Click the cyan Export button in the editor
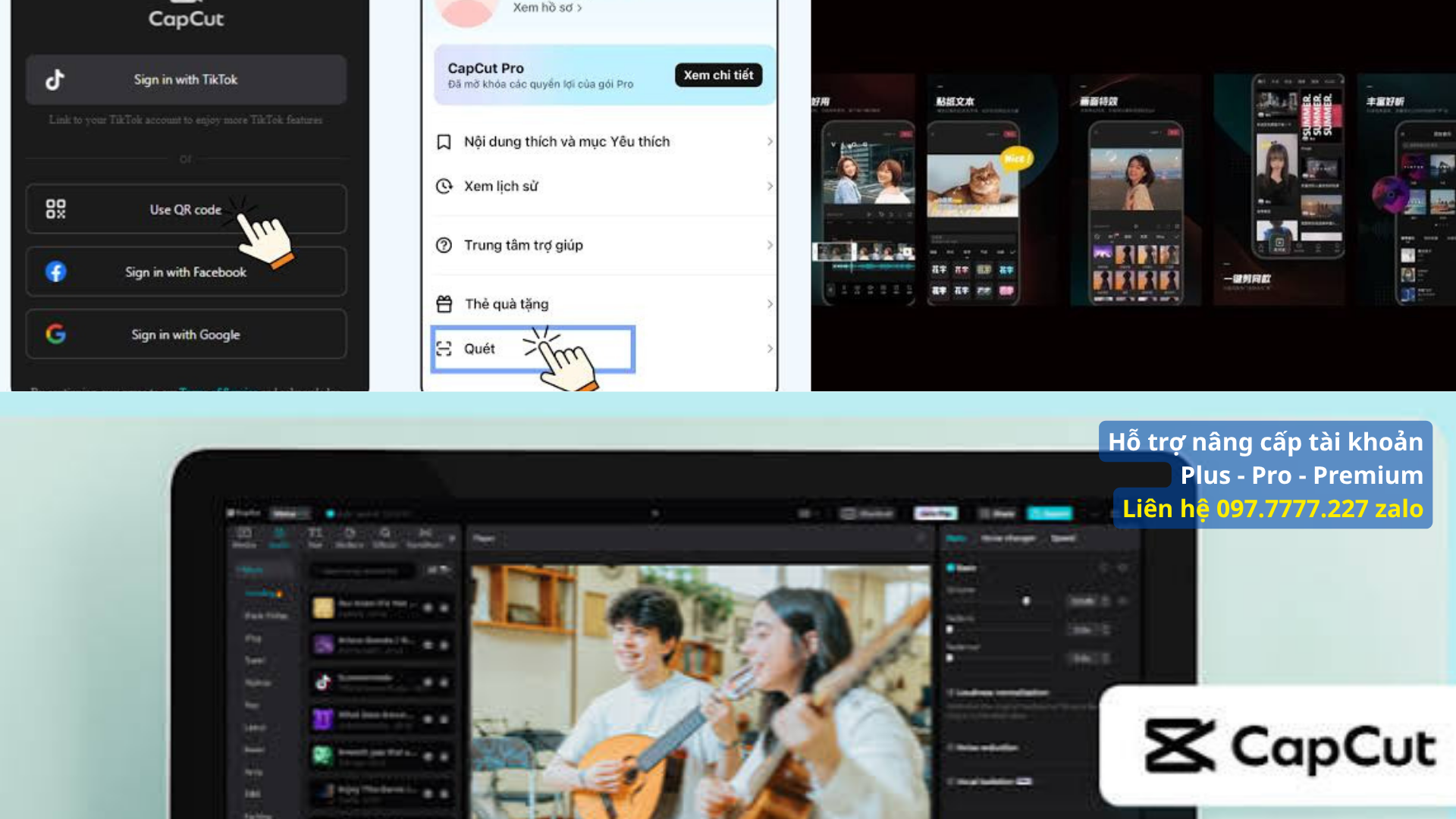Viewport: 1456px width, 819px height. coord(1050,513)
